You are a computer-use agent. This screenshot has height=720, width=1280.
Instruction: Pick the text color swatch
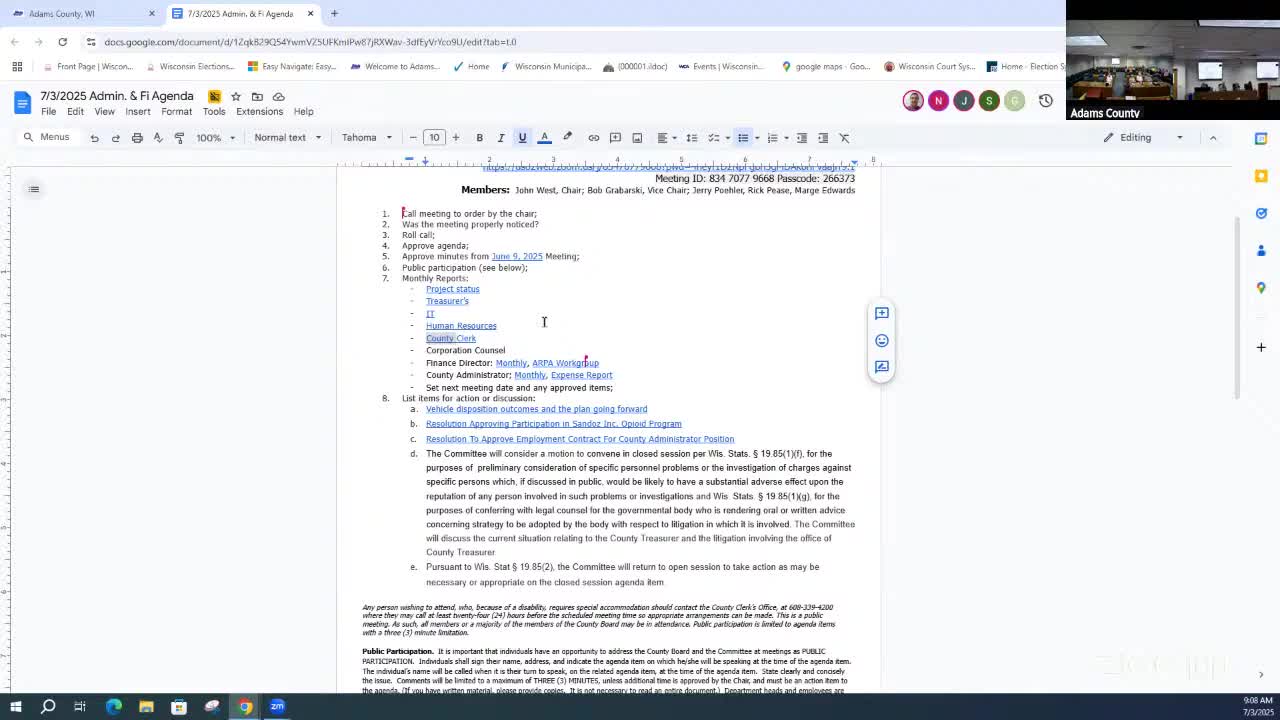(x=544, y=138)
